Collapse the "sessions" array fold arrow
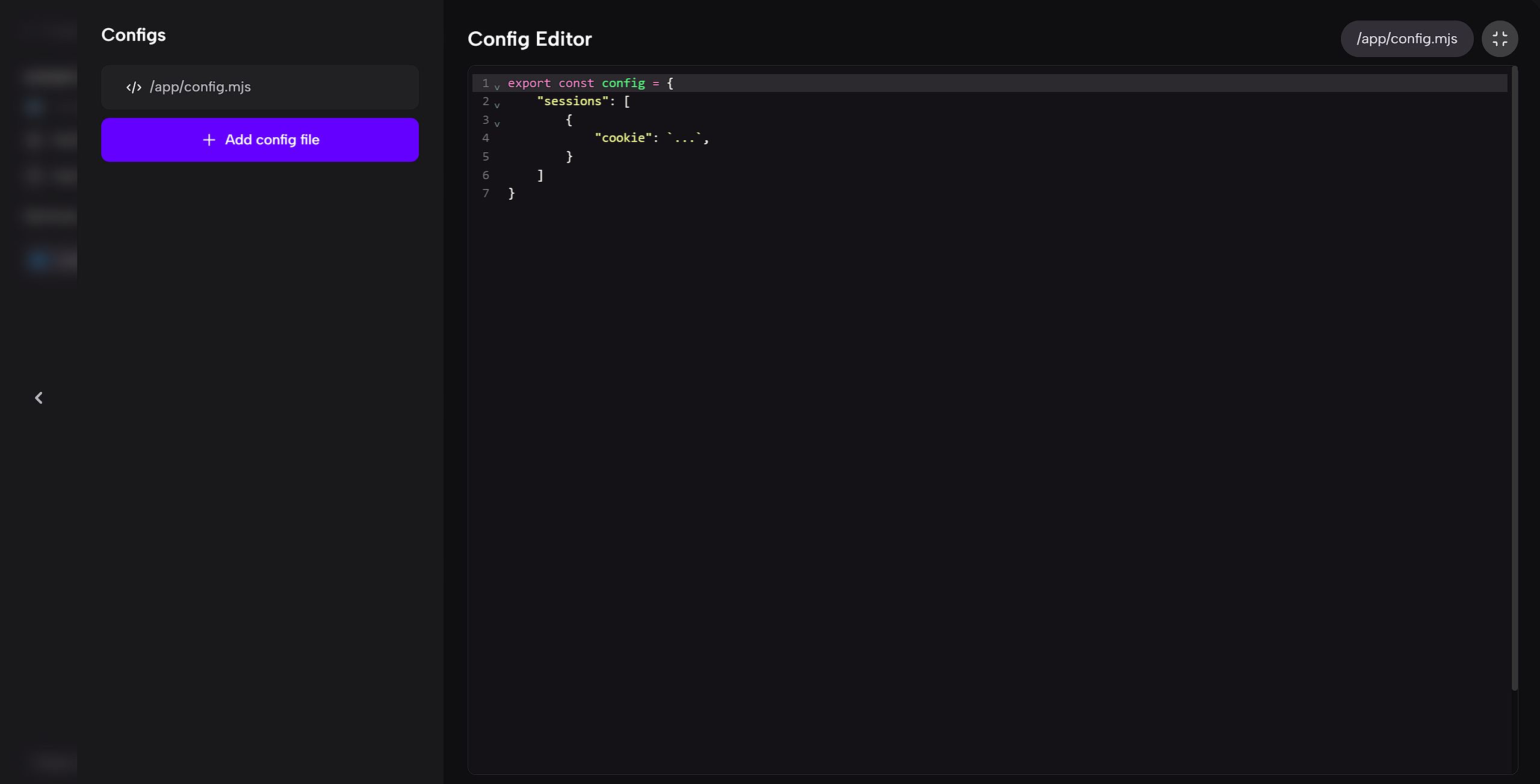Viewport: 1540px width, 784px height. 497,105
